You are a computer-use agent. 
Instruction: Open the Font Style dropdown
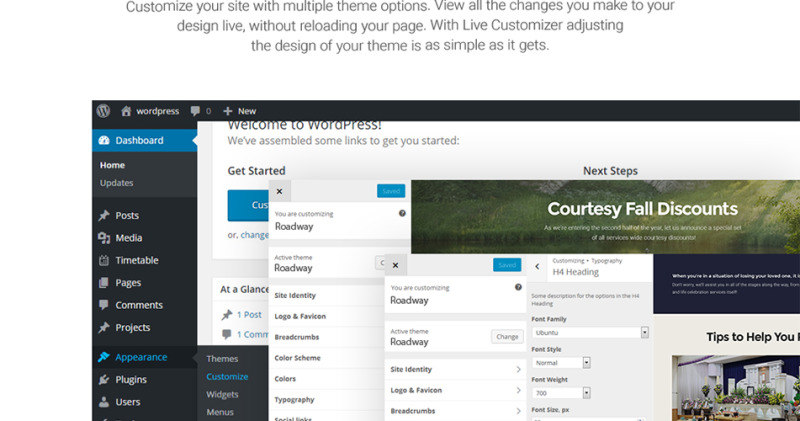click(561, 363)
